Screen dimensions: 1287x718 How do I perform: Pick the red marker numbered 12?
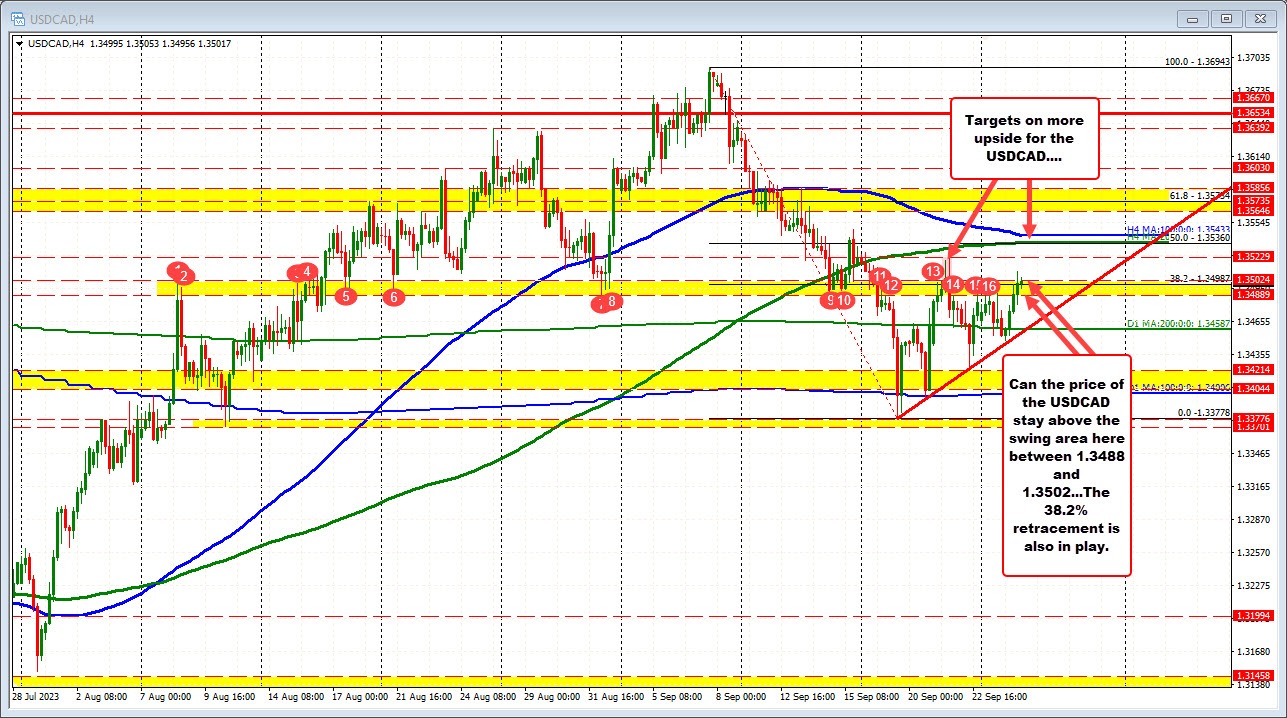891,286
